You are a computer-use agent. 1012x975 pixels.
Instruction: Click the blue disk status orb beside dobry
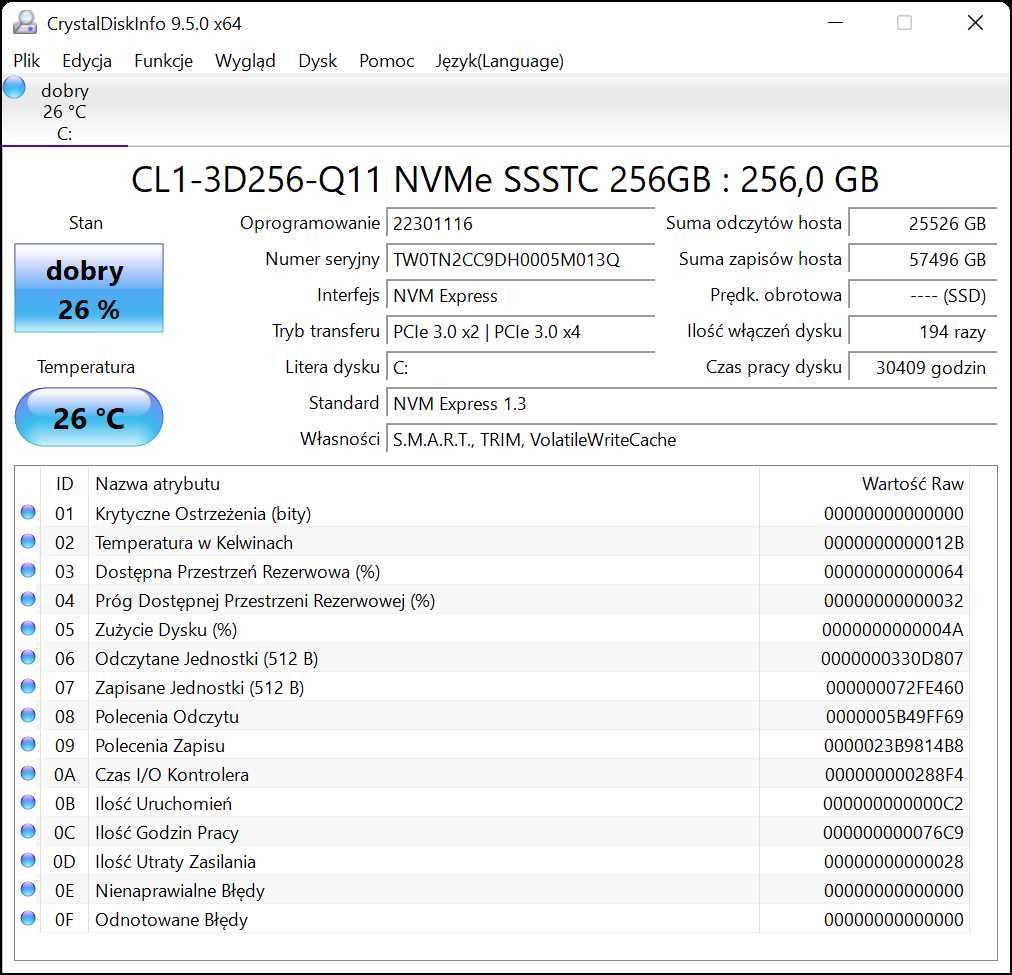click(14, 87)
